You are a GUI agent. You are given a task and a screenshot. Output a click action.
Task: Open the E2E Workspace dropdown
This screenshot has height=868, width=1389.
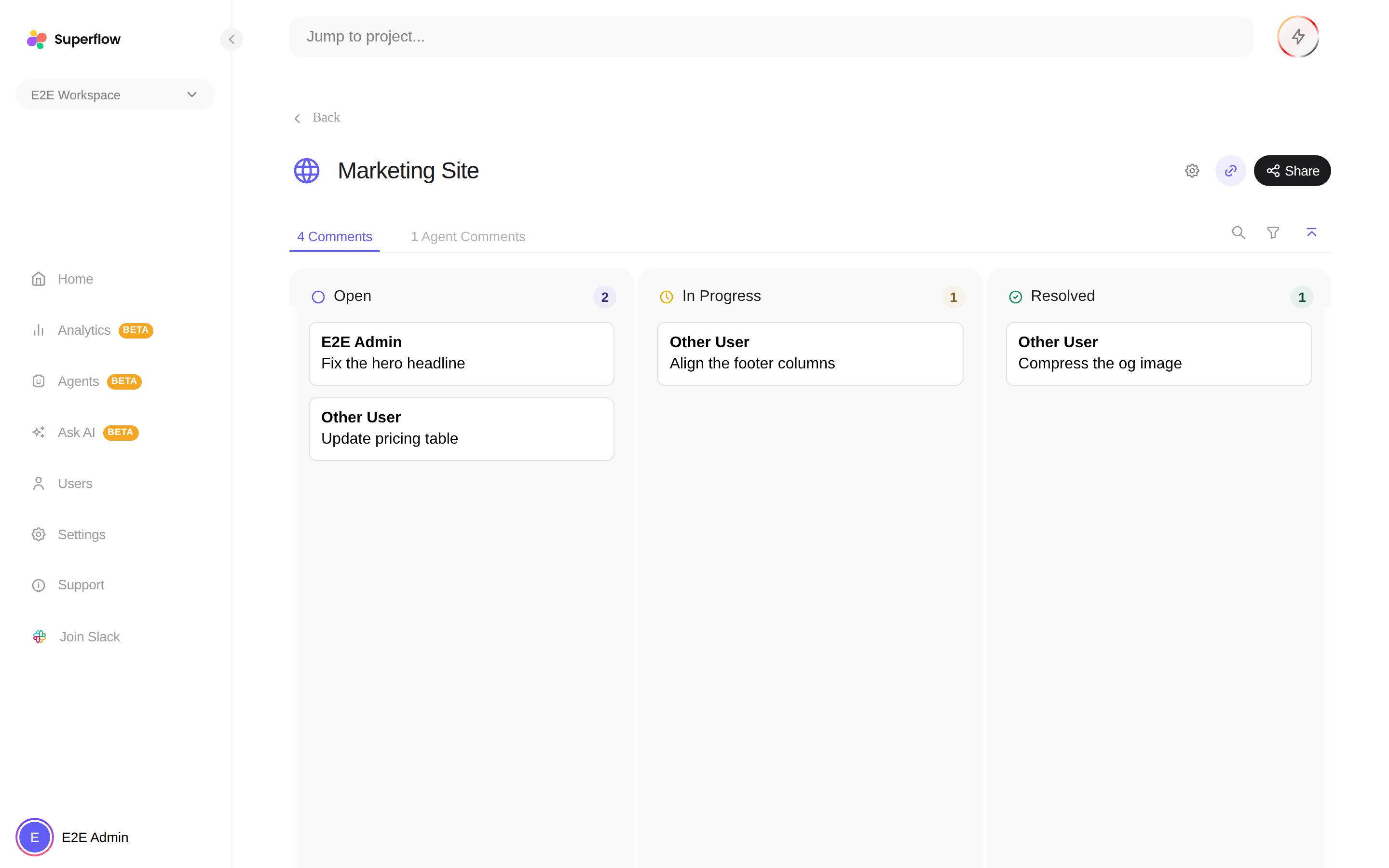[x=115, y=95]
